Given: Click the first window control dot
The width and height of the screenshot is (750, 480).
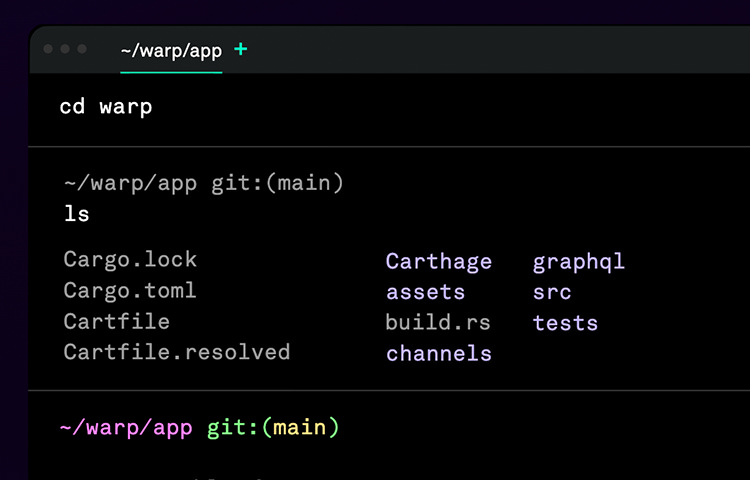Looking at the screenshot, I should 48,49.
